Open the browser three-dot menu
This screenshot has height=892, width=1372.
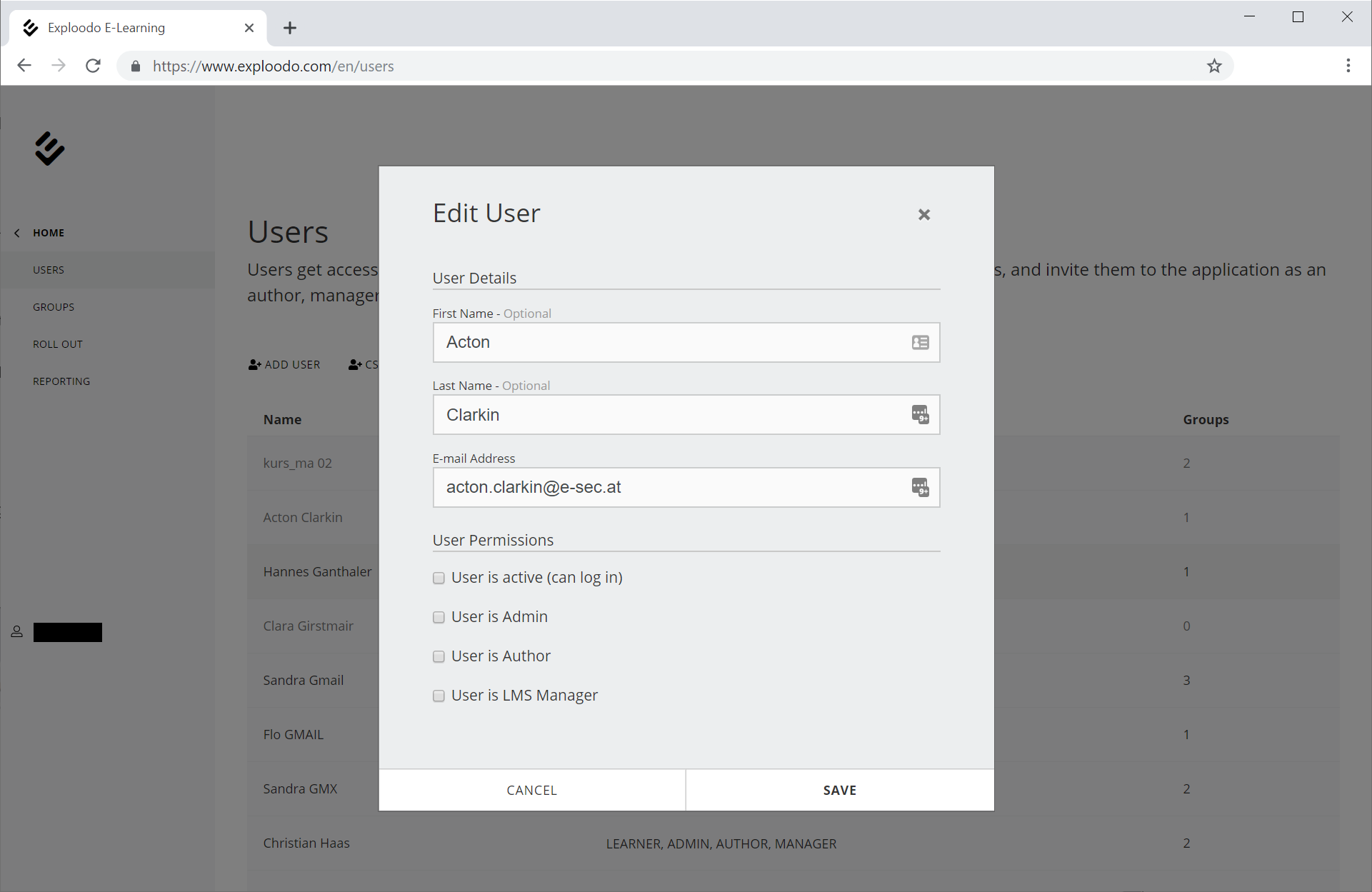pyautogui.click(x=1348, y=66)
